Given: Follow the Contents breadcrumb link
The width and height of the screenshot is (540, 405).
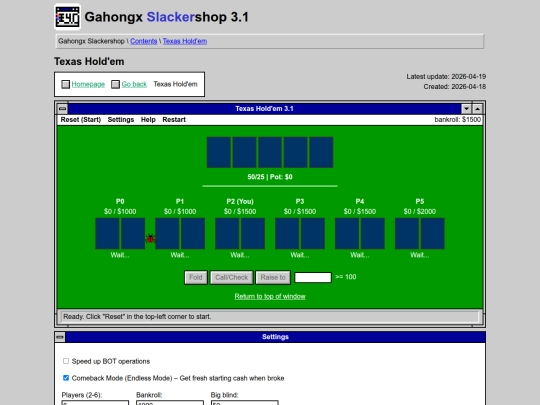Looking at the screenshot, I should point(144,41).
